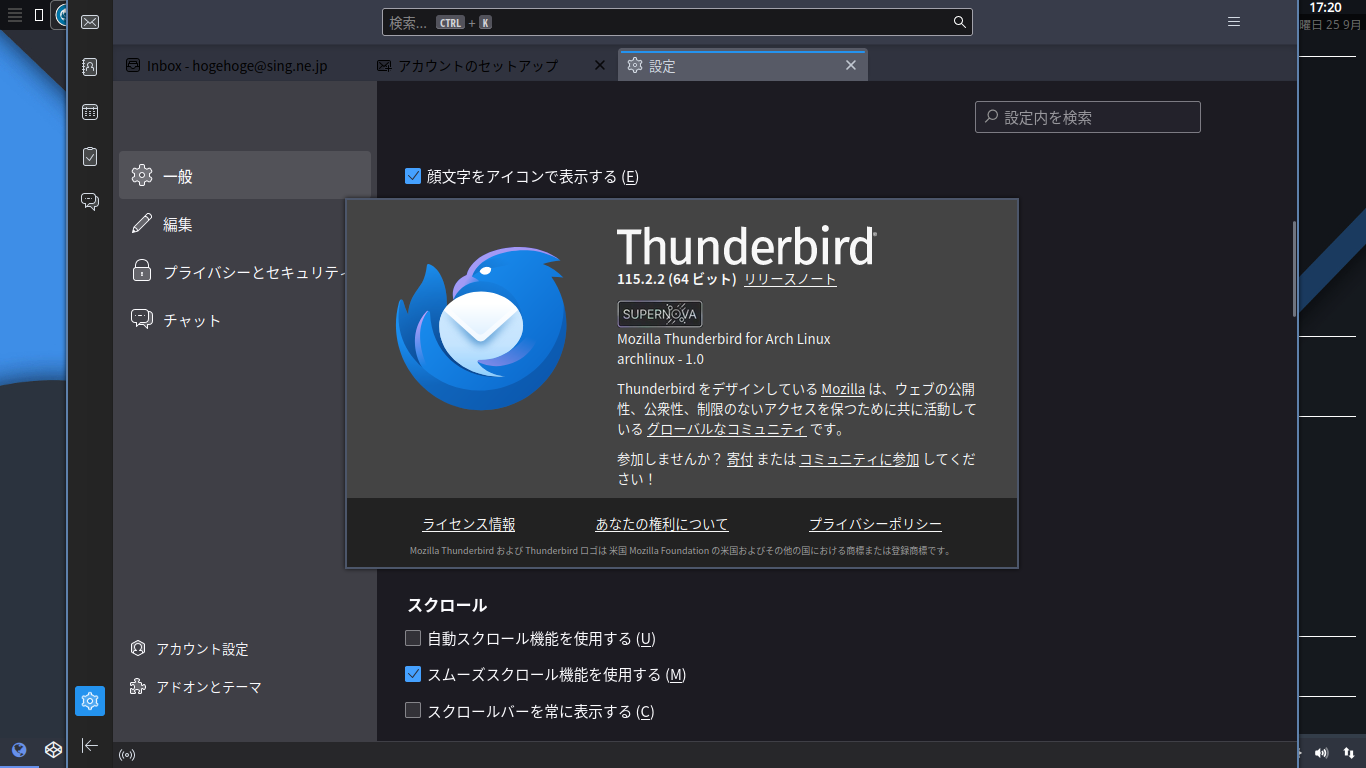1366x768 pixels.
Task: Click the global 検索 bar at top
Action: pyautogui.click(x=677, y=22)
